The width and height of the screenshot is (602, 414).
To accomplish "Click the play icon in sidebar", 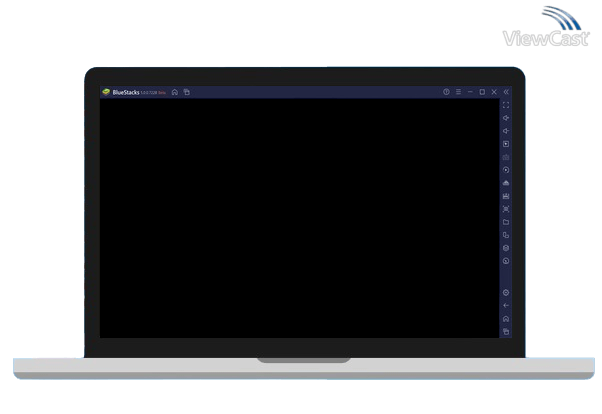I will [x=506, y=144].
